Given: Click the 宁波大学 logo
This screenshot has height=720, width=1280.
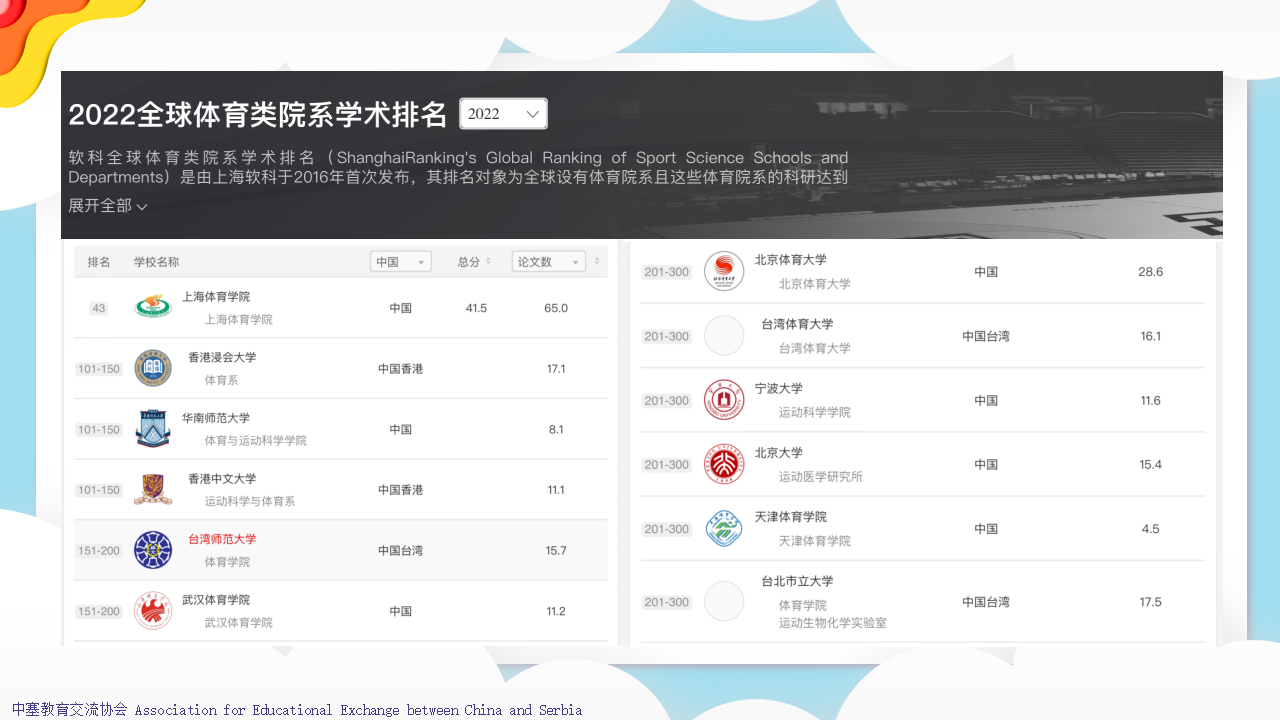Looking at the screenshot, I should pyautogui.click(x=724, y=400).
